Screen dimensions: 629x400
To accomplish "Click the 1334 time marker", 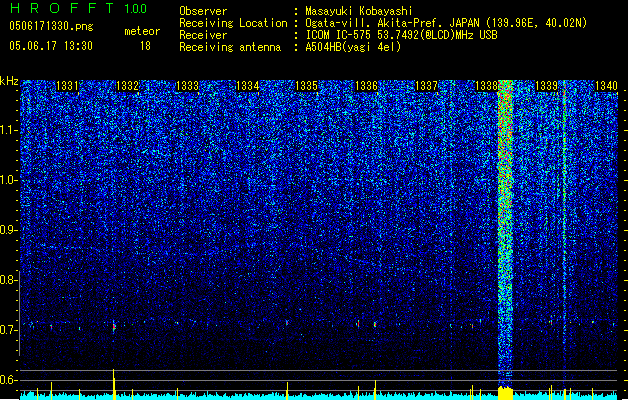I will click(248, 86).
